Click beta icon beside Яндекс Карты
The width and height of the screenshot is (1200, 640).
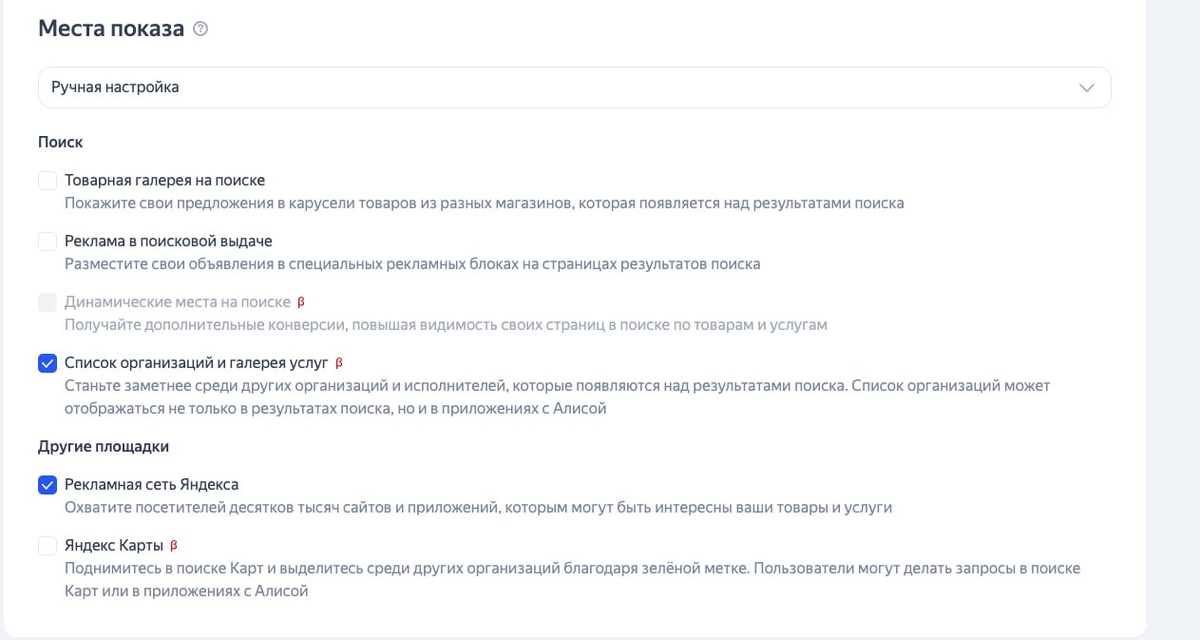point(174,546)
